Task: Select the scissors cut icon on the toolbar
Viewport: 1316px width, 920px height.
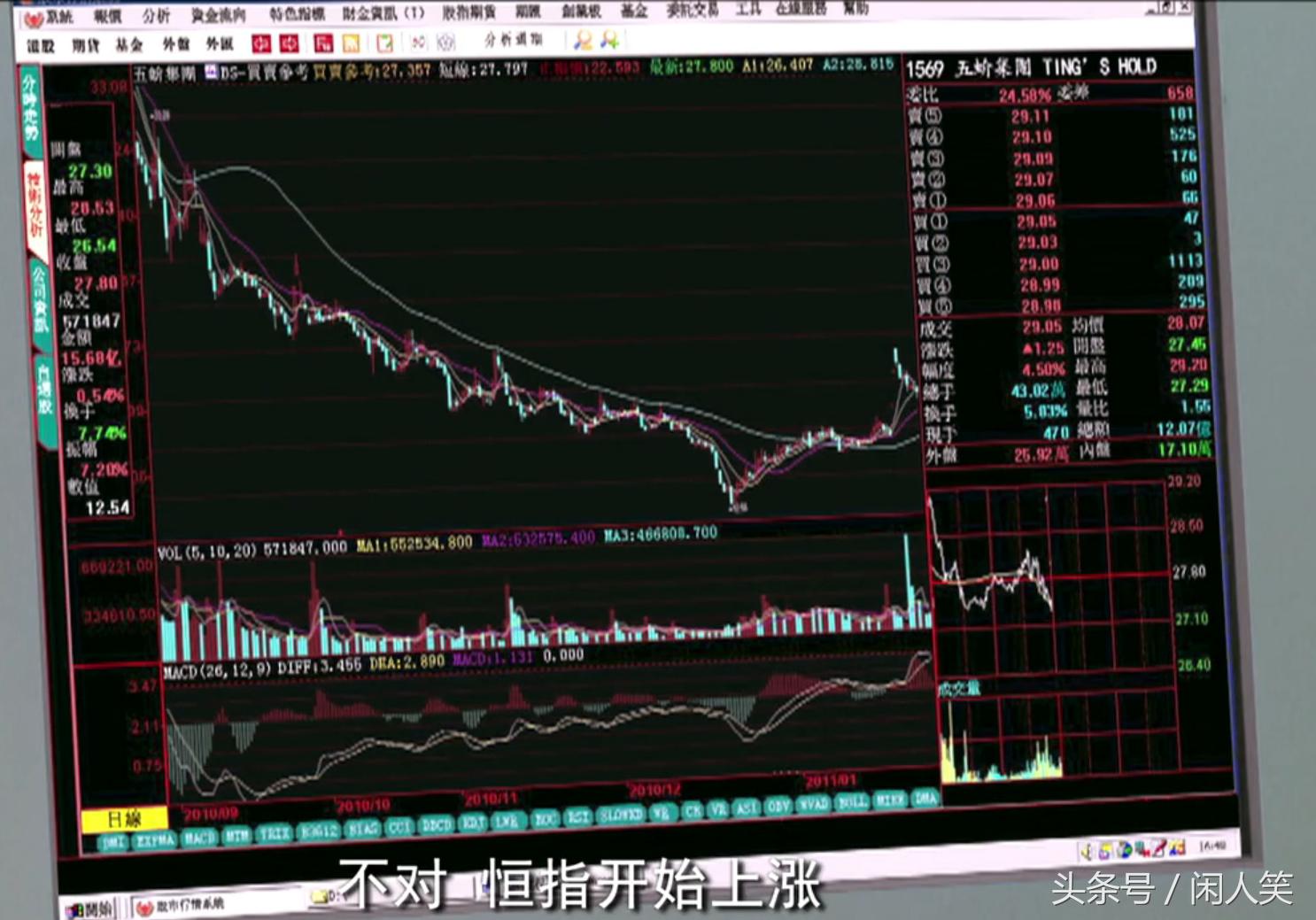Action: coord(420,43)
